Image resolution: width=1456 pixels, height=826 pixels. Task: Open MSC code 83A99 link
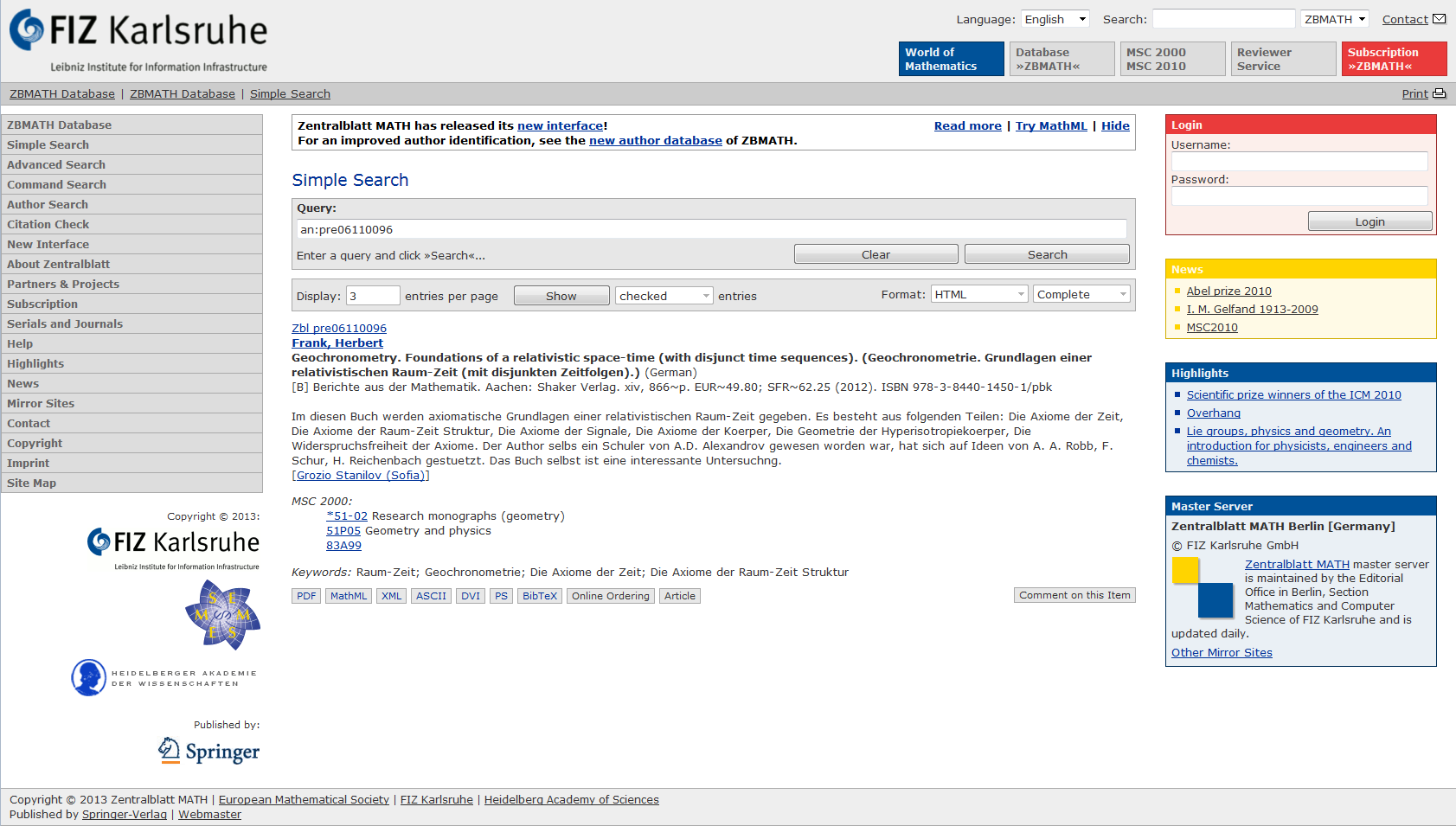343,546
